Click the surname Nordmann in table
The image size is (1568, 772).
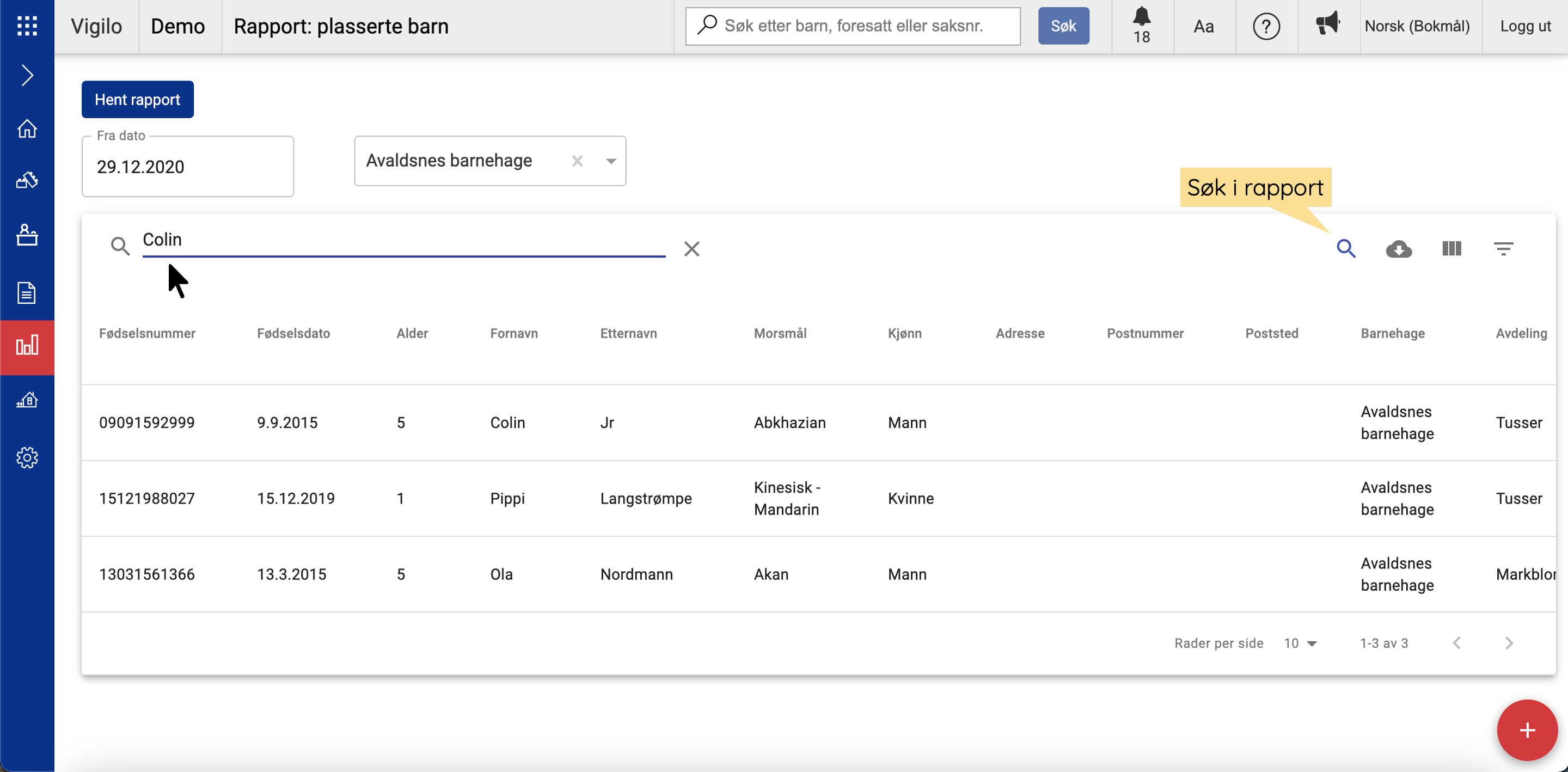tap(636, 574)
